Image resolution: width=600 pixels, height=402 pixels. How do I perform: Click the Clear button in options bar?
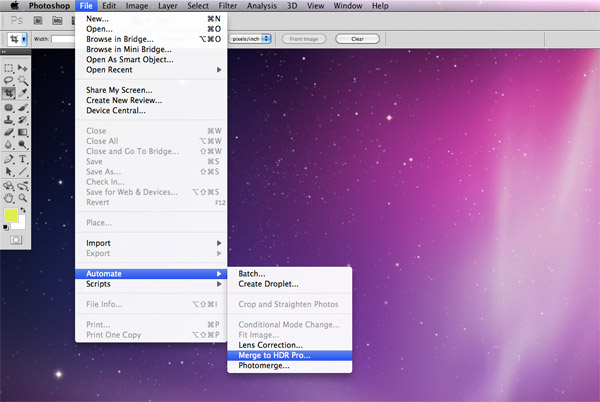[x=357, y=39]
